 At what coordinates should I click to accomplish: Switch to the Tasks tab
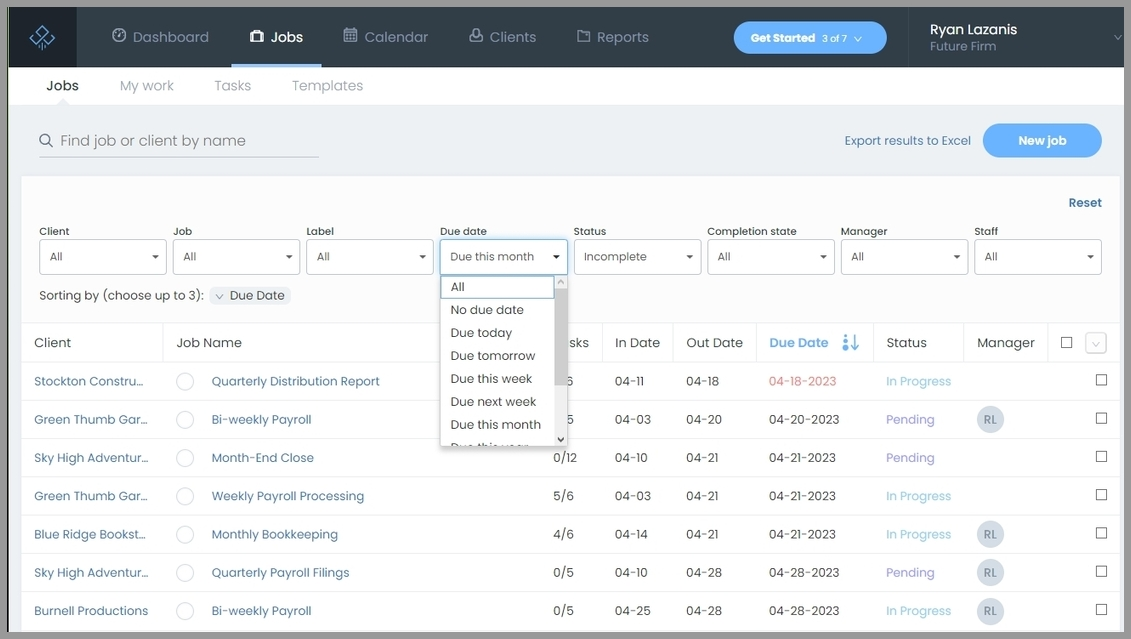(232, 86)
